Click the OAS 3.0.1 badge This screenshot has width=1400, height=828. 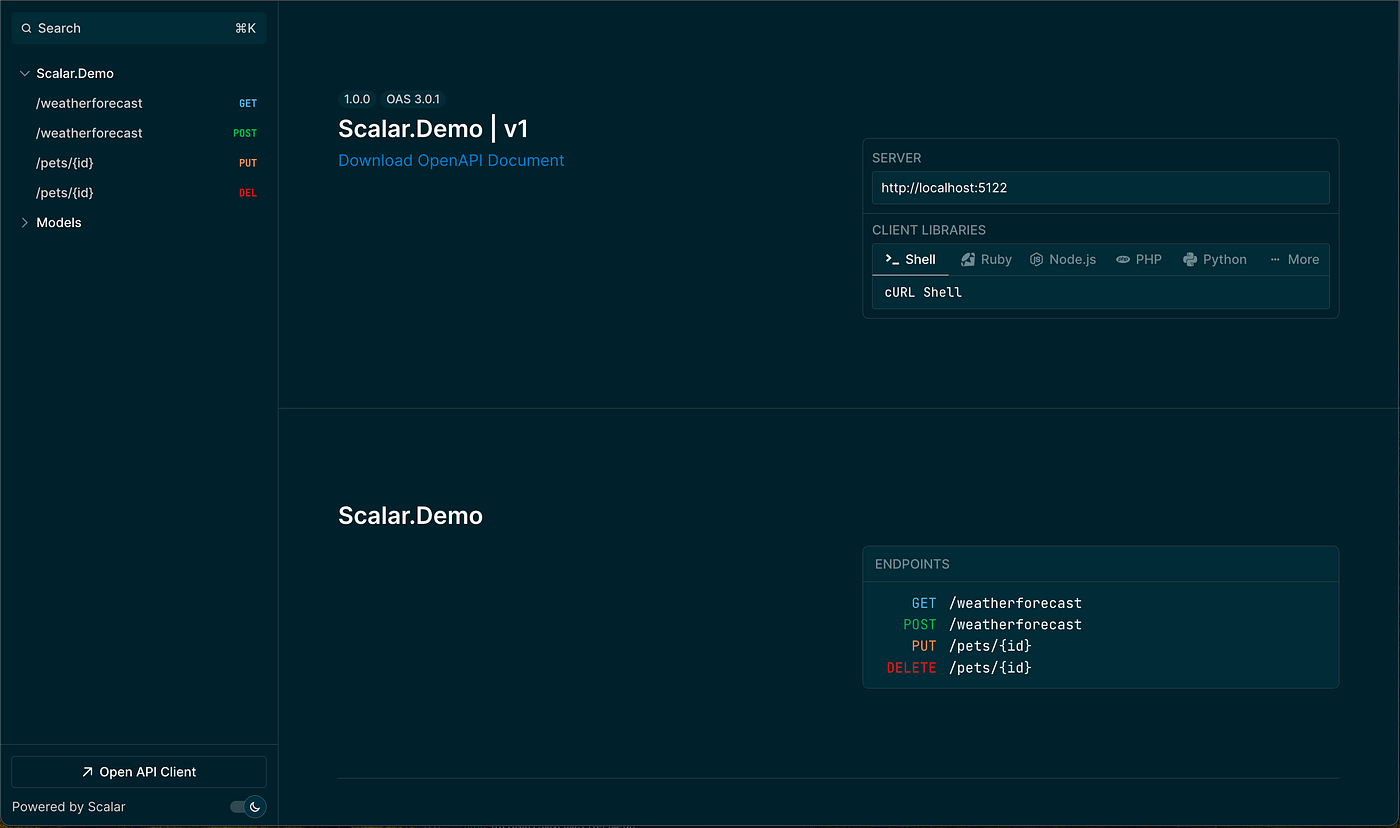413,99
